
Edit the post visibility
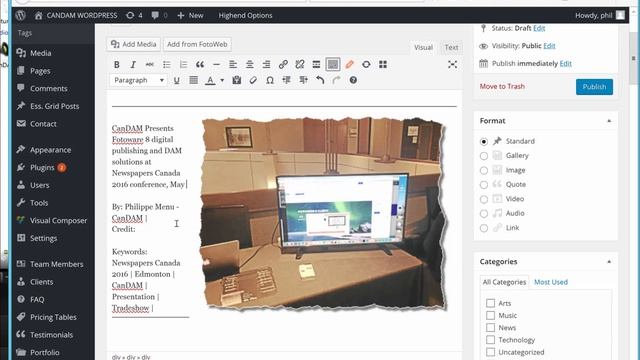click(549, 46)
